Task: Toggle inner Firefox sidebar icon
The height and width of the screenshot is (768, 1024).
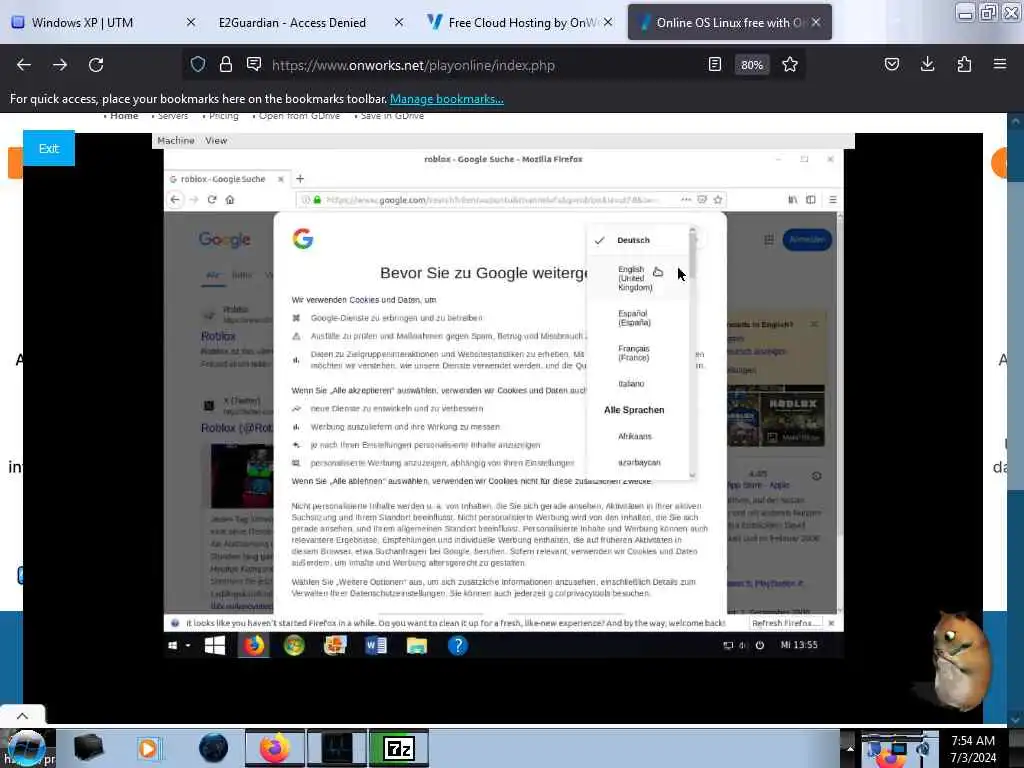Action: 810,200
